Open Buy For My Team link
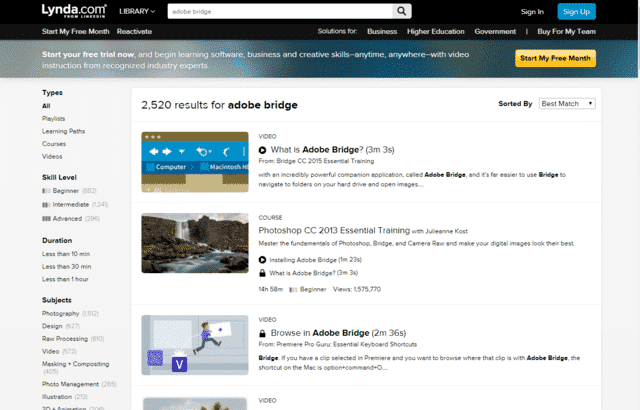The image size is (640, 410). 567,31
